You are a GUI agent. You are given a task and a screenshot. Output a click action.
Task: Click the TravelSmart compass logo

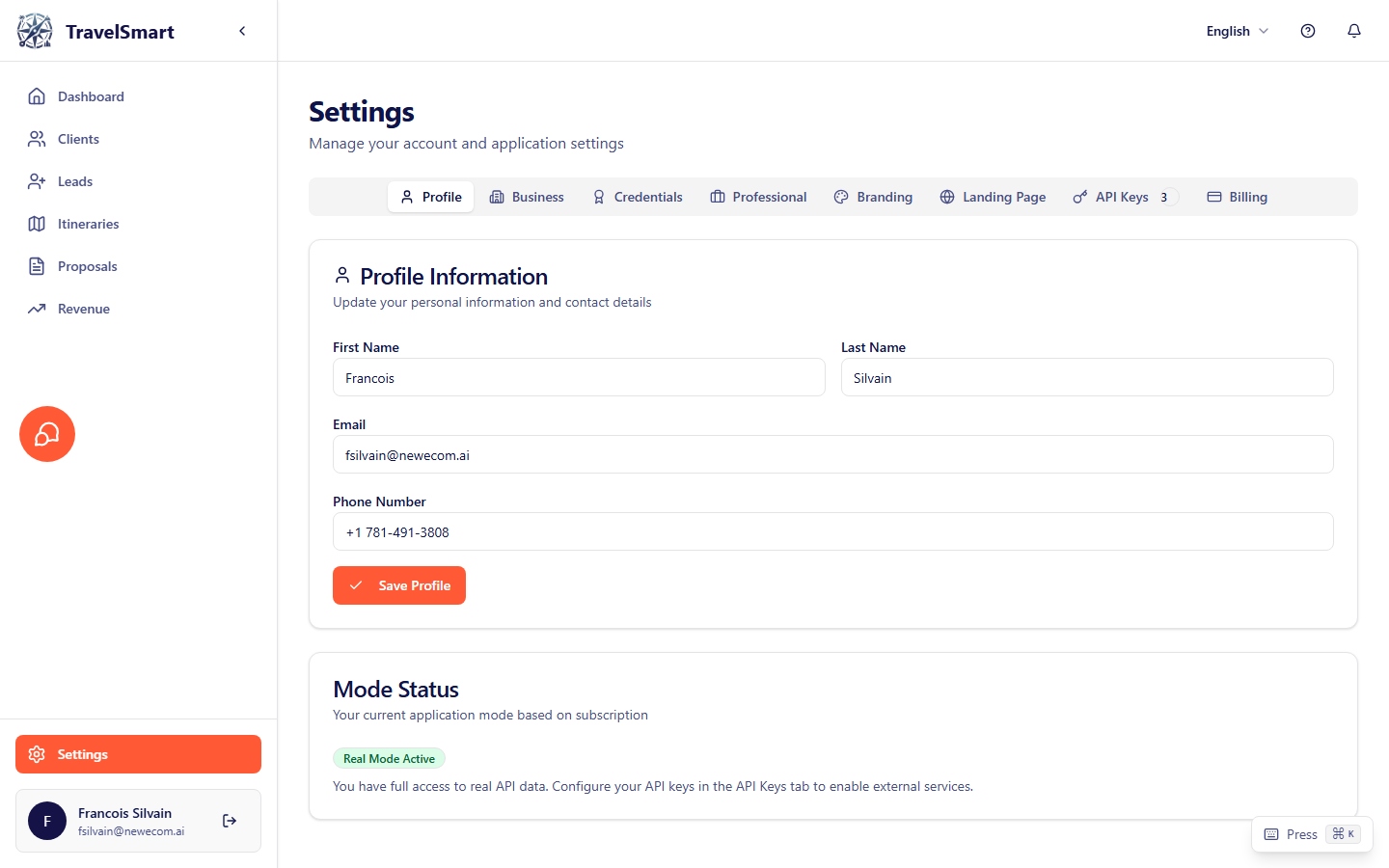[x=34, y=30]
